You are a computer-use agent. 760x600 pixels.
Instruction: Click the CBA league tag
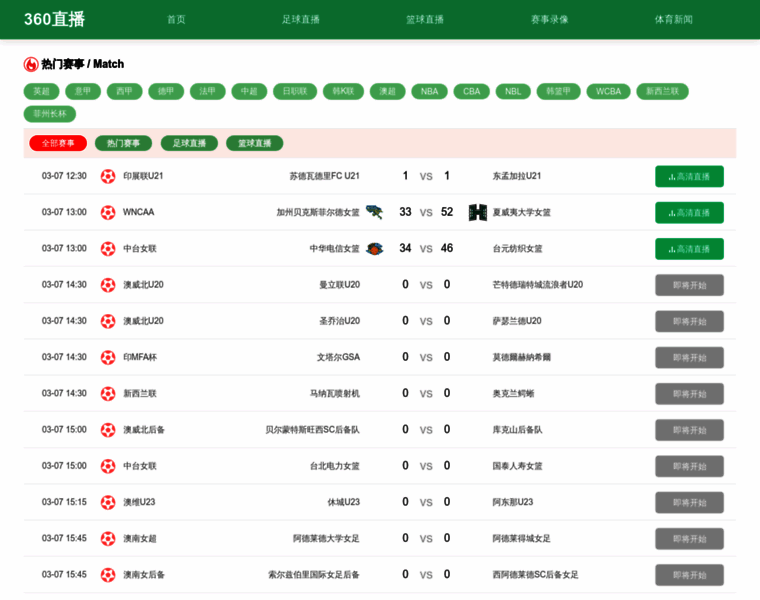click(472, 92)
